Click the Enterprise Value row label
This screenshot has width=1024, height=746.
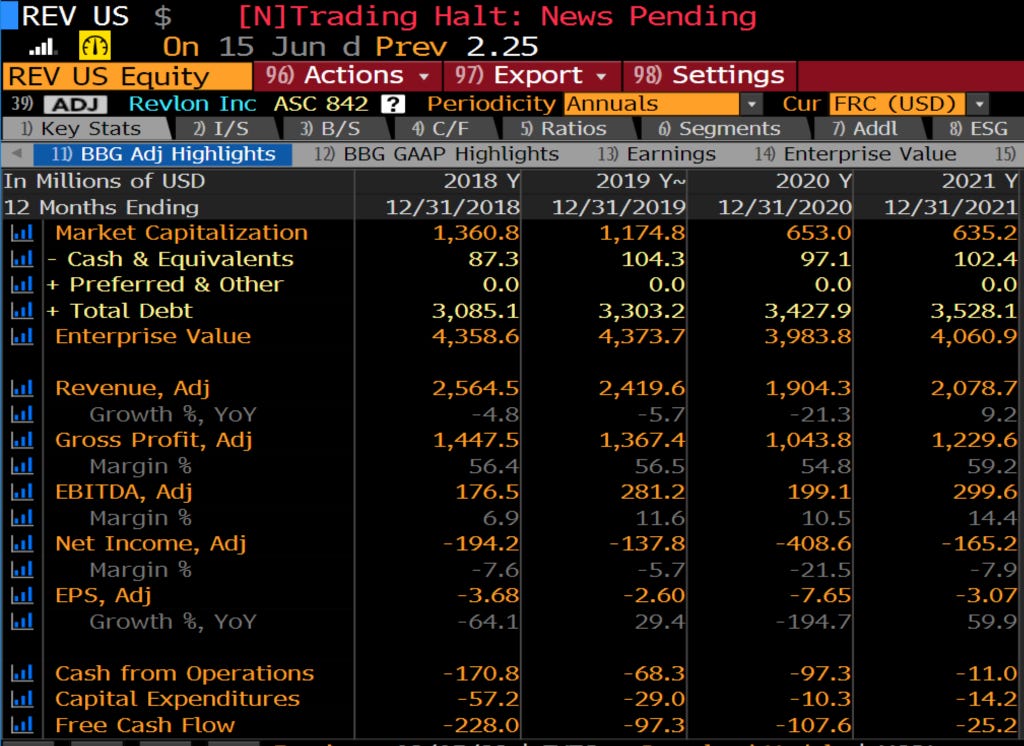tap(153, 336)
